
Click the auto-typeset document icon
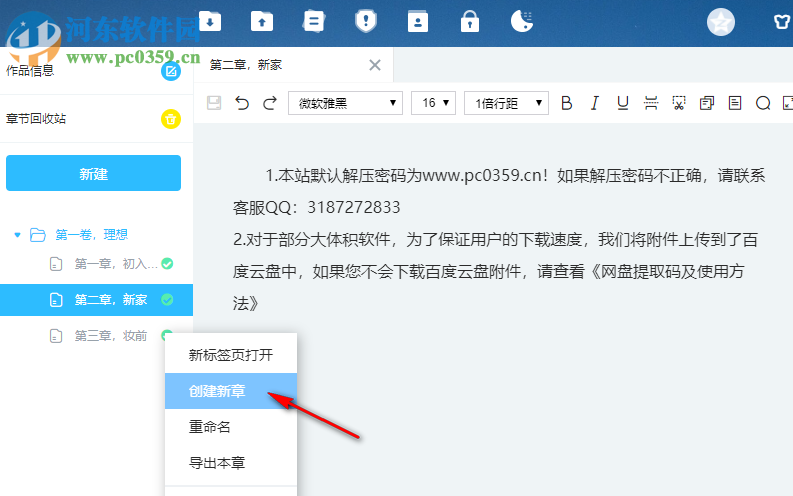pyautogui.click(x=735, y=103)
